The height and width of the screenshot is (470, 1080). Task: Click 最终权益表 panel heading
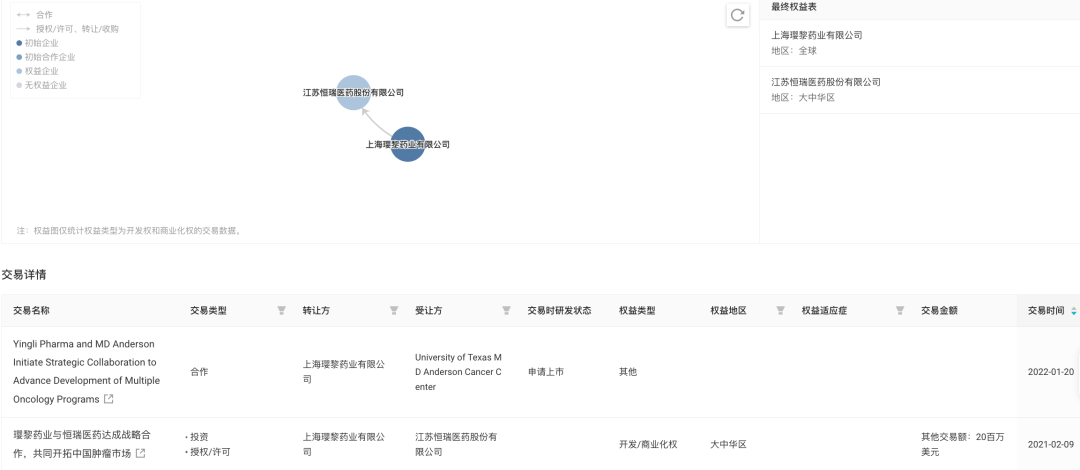(794, 7)
